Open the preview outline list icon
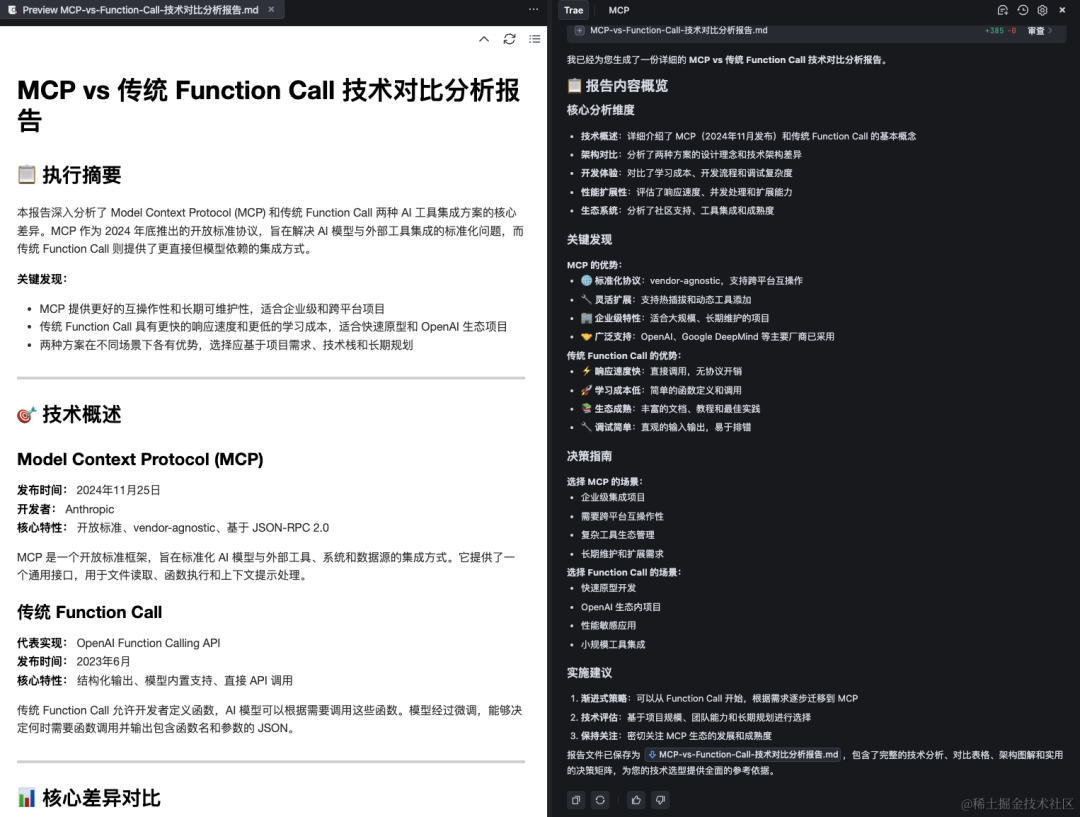 tap(534, 39)
